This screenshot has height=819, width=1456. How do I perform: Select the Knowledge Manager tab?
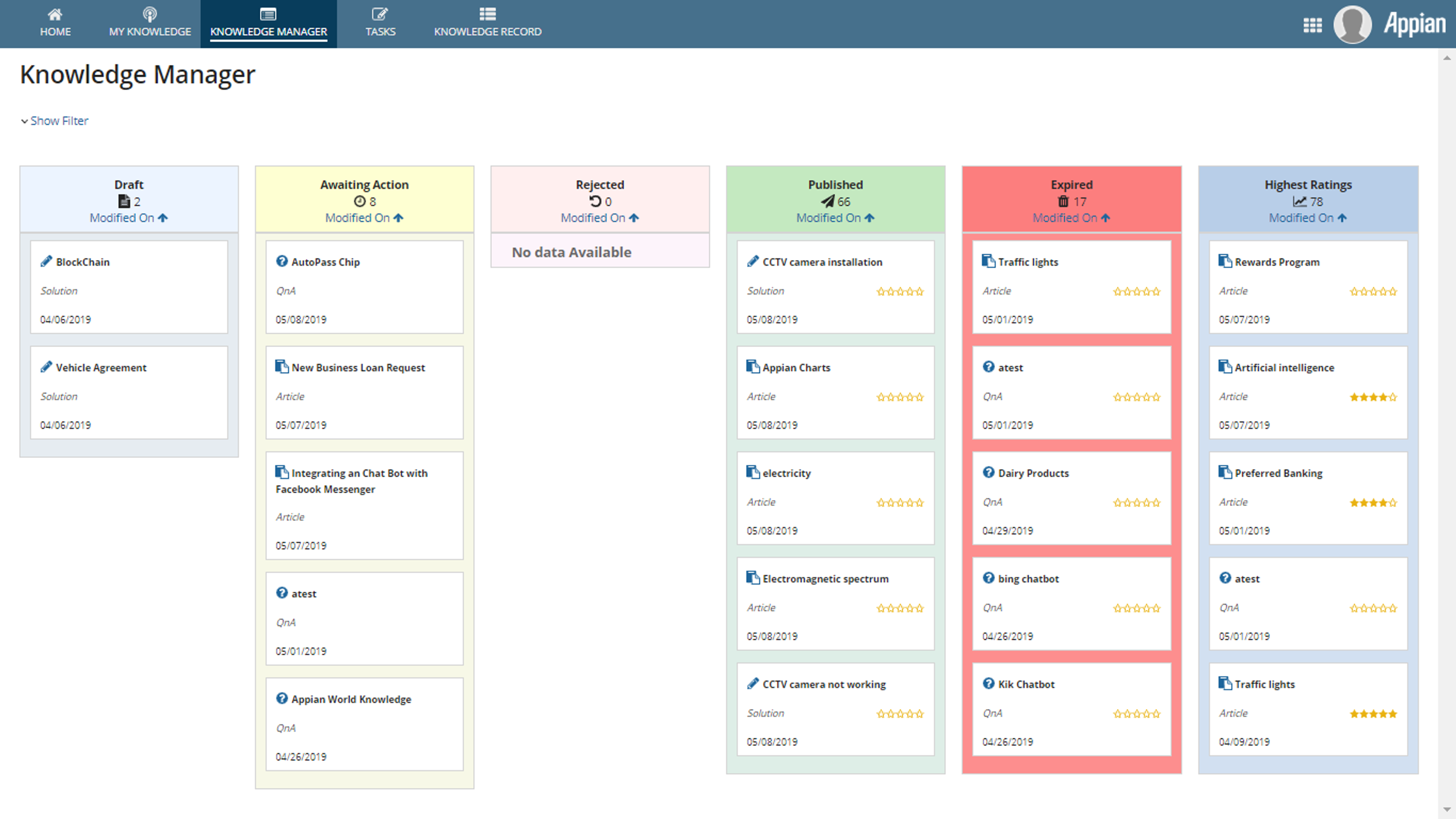268,23
